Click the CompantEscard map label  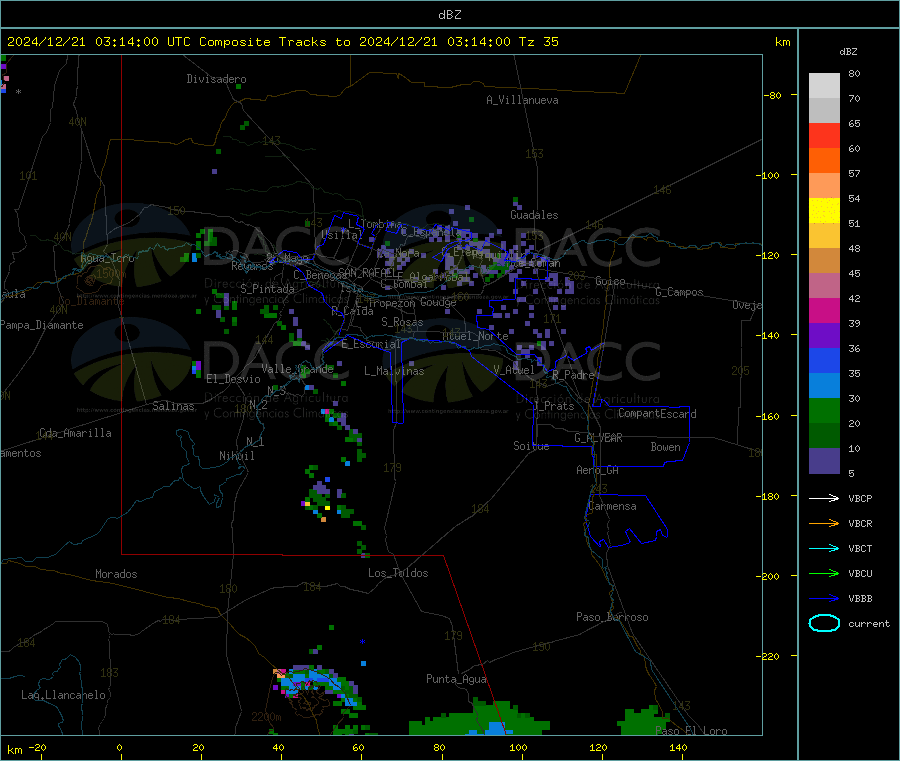click(x=657, y=414)
